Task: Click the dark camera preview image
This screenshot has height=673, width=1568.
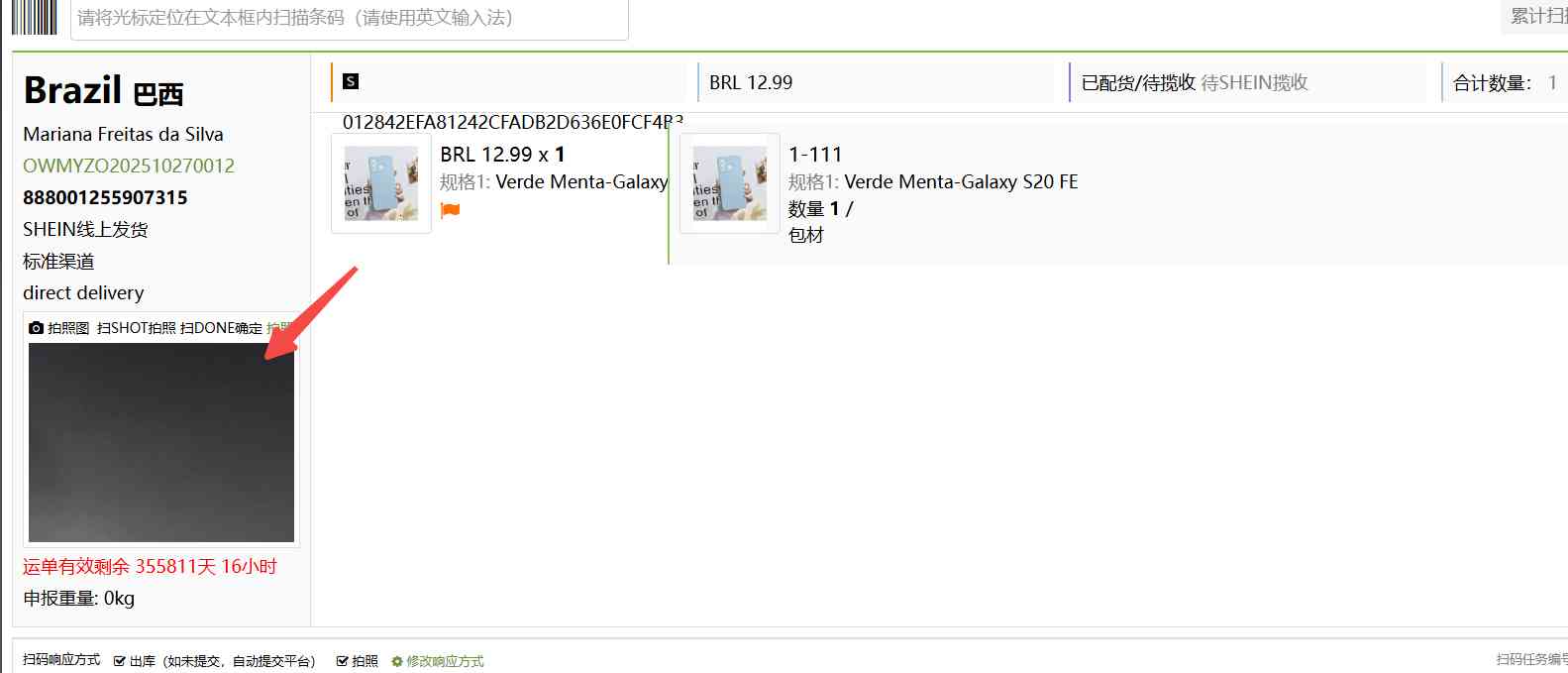Action: (x=161, y=442)
